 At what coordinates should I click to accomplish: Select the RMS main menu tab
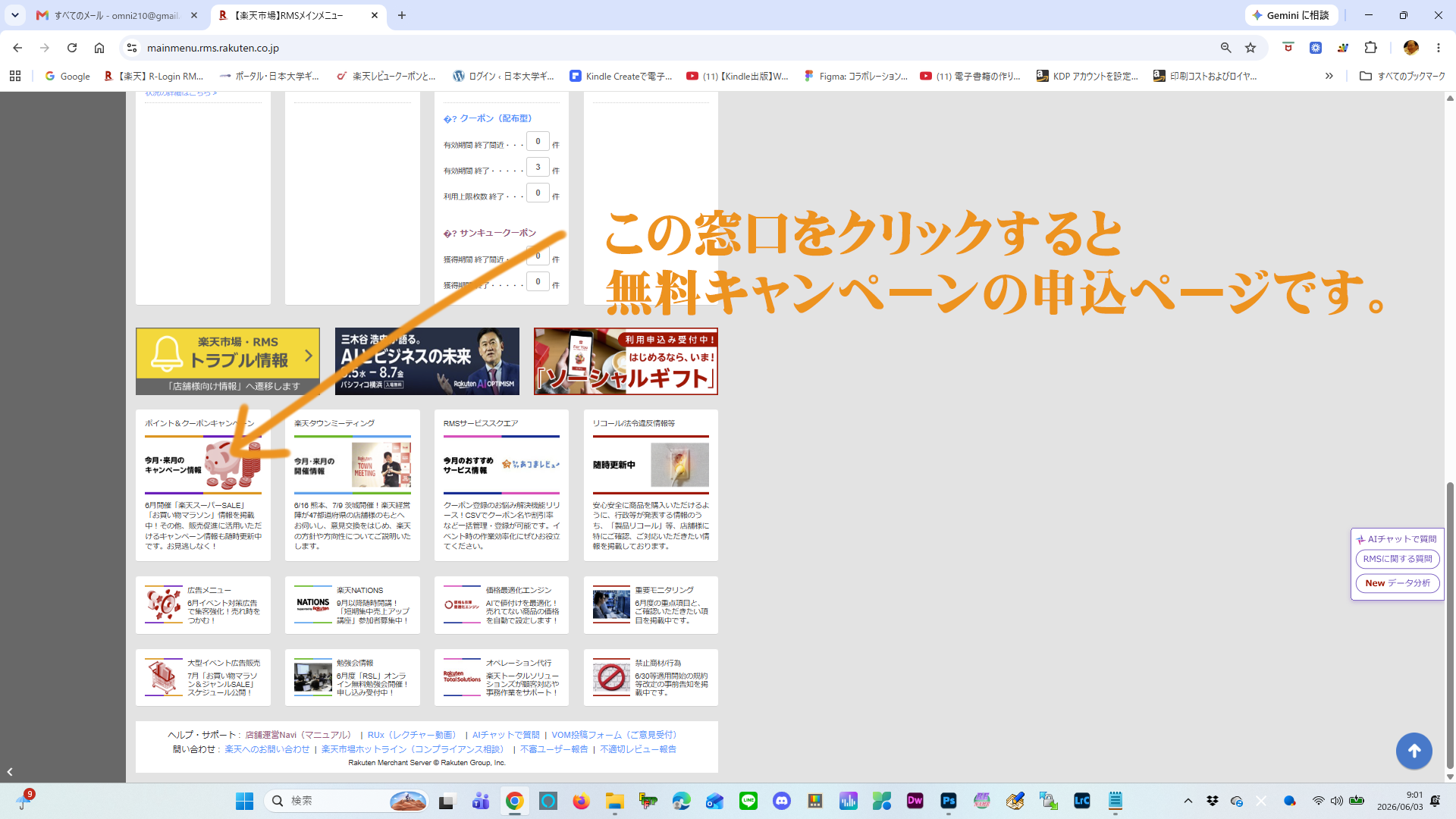(298, 15)
